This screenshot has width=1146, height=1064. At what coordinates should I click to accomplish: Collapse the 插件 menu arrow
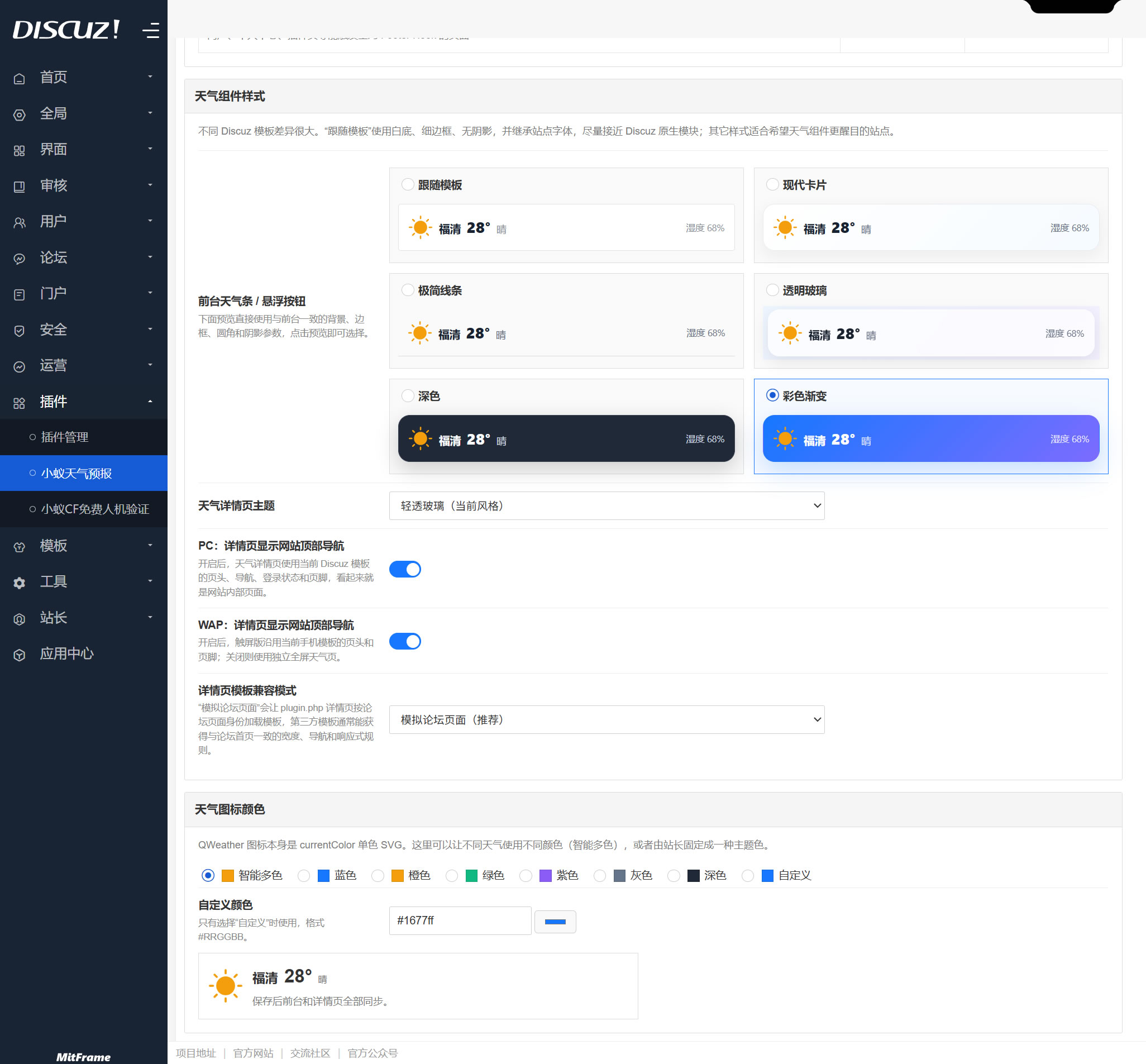tap(150, 401)
